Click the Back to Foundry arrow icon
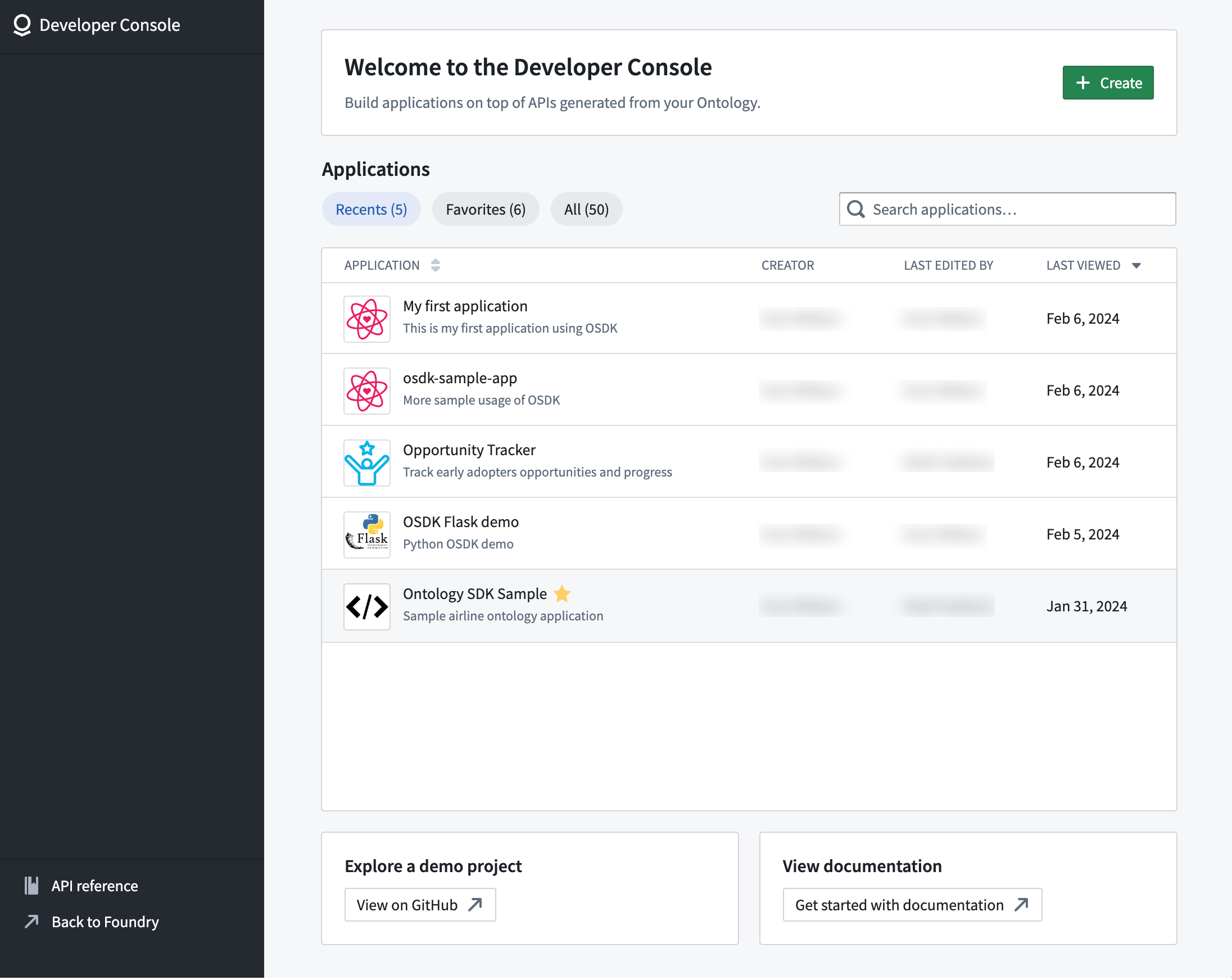The width and height of the screenshot is (1232, 980). coord(31,922)
